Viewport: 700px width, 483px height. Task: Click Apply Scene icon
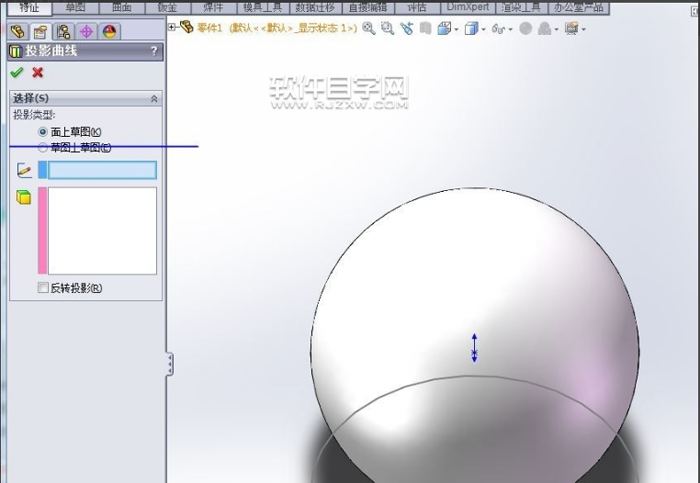[545, 29]
